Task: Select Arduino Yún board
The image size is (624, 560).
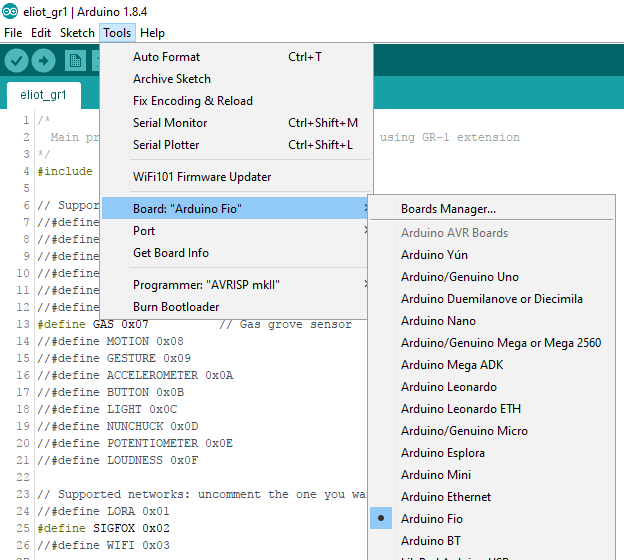Action: coord(491,255)
